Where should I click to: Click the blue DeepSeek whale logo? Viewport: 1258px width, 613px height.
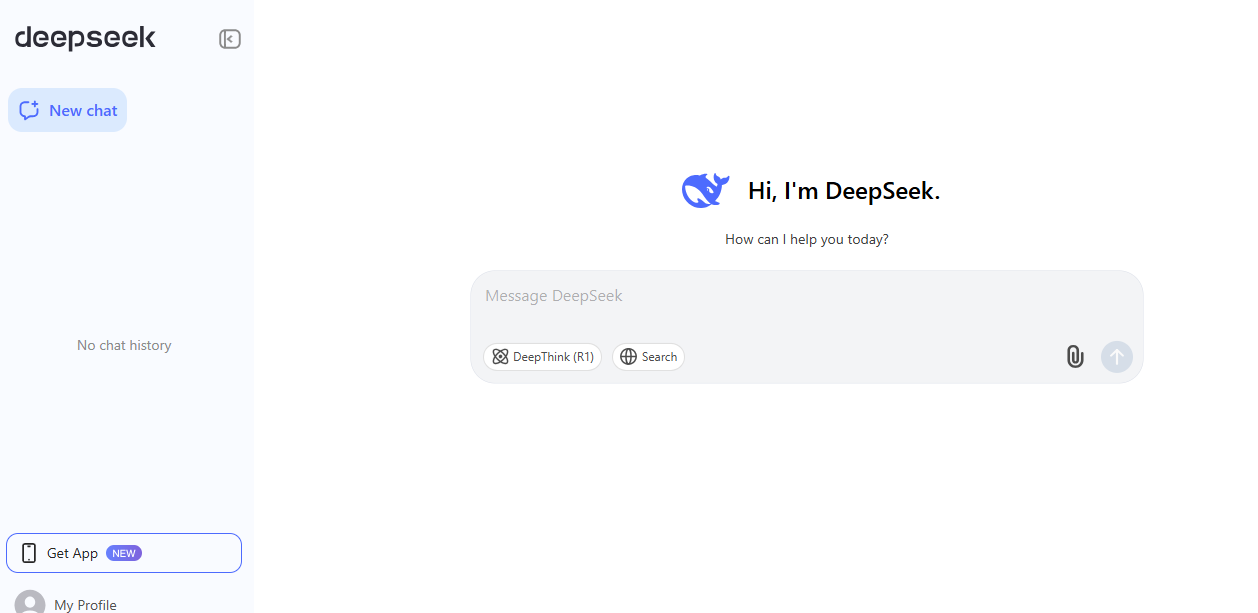pos(705,190)
